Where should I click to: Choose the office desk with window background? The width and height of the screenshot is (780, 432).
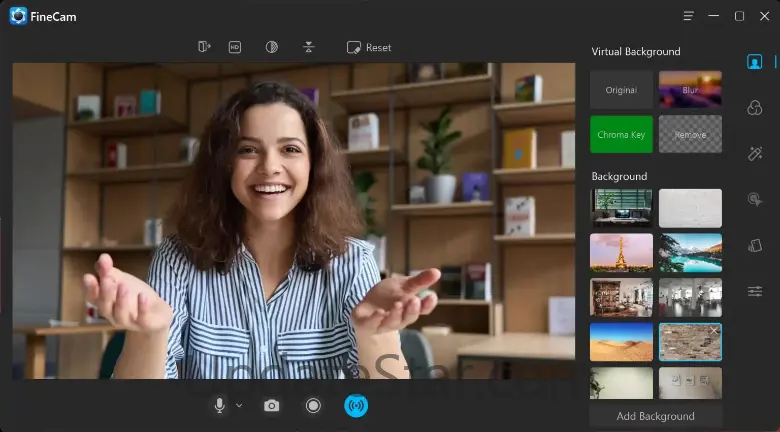pos(621,208)
